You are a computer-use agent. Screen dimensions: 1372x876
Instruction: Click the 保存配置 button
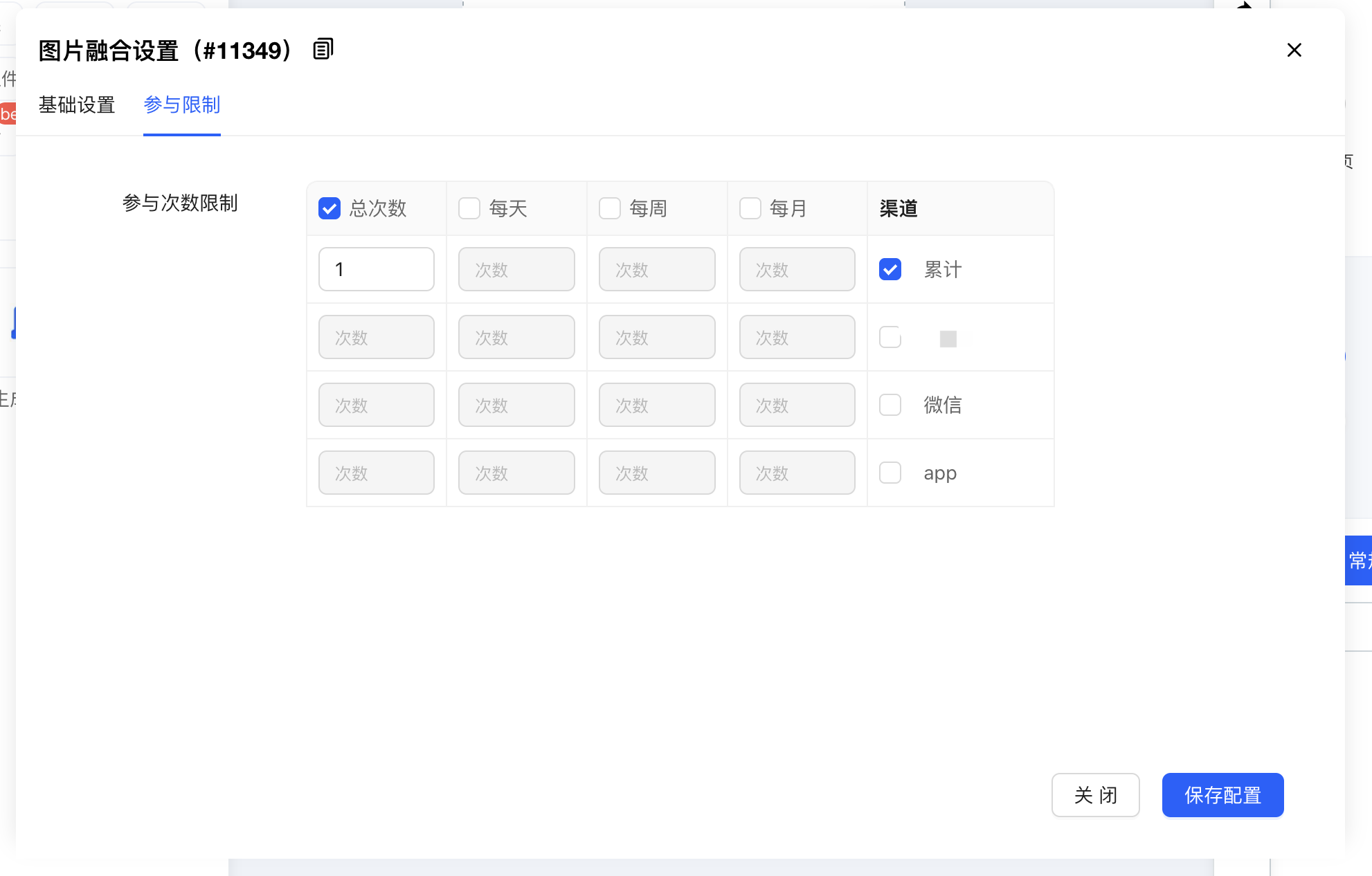pyautogui.click(x=1222, y=795)
